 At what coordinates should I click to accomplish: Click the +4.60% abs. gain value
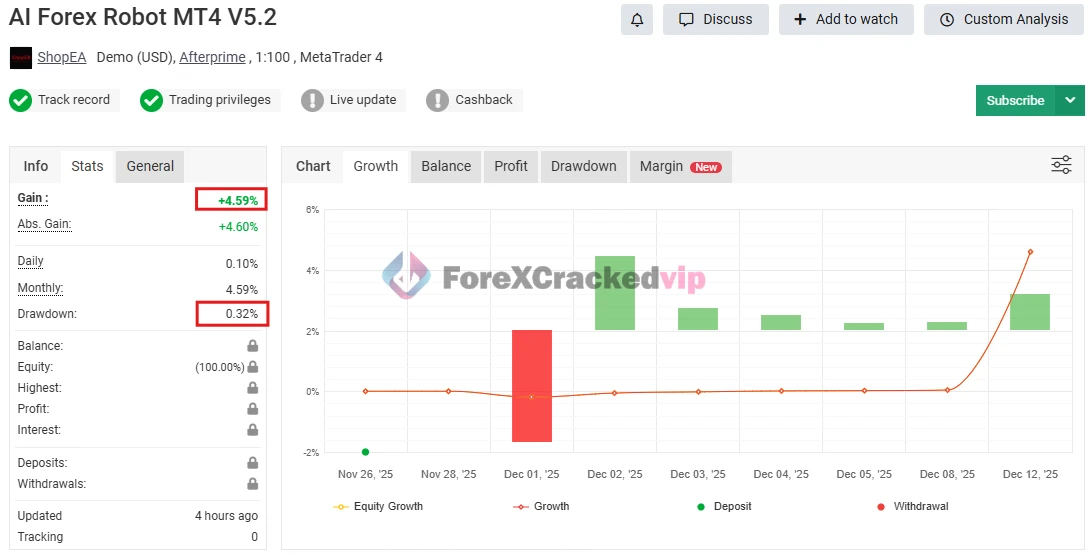pos(237,227)
